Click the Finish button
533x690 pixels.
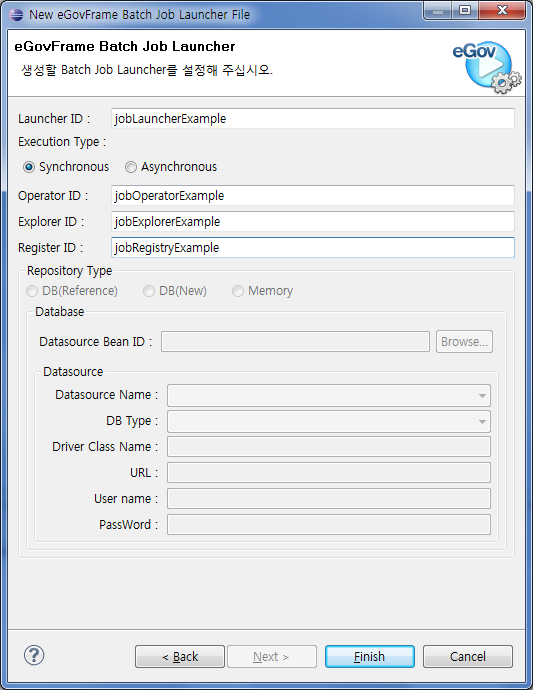370,657
